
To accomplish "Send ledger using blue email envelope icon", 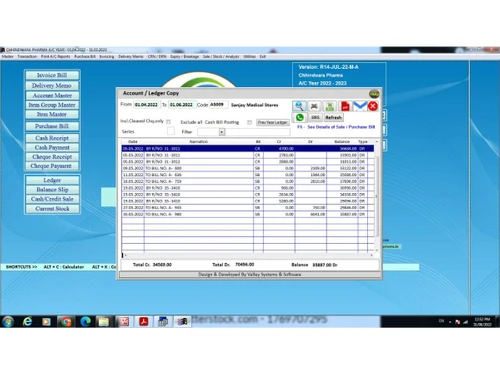I will (360, 106).
